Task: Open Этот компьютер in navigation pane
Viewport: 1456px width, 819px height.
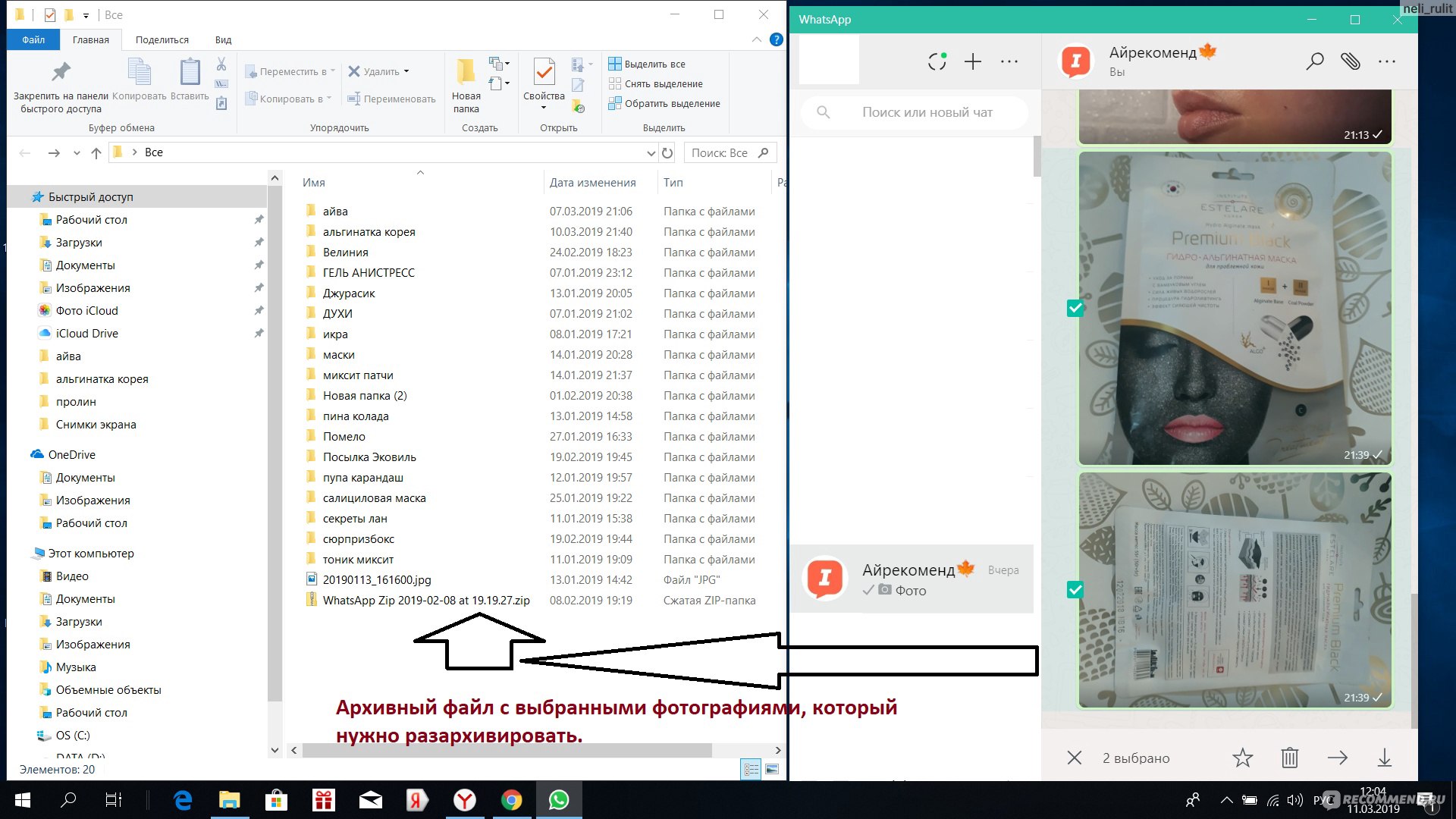Action: click(x=91, y=553)
